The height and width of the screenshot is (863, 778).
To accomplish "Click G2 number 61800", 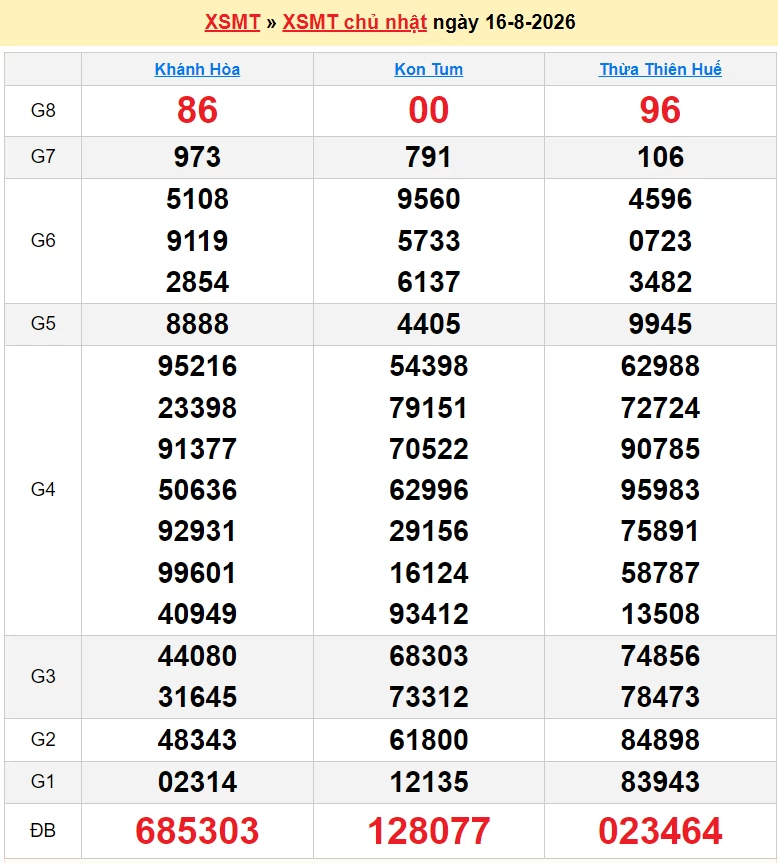I will [x=429, y=740].
